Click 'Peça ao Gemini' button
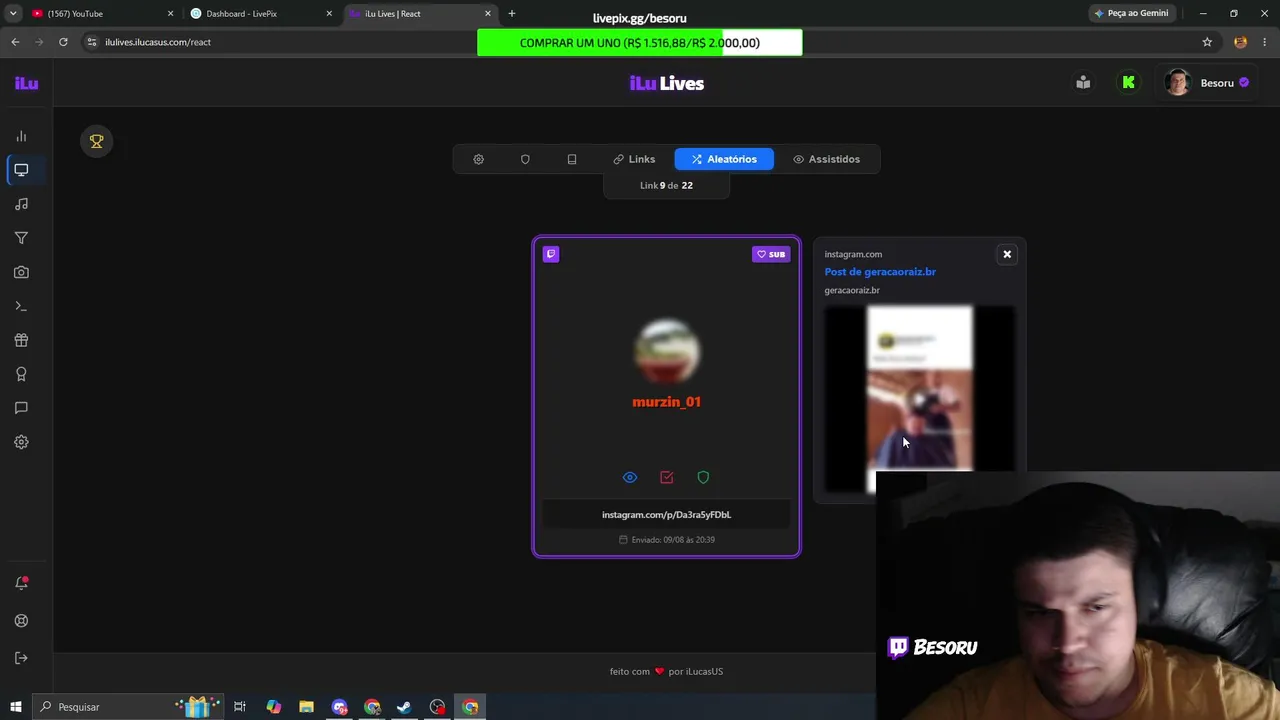 click(x=1131, y=14)
